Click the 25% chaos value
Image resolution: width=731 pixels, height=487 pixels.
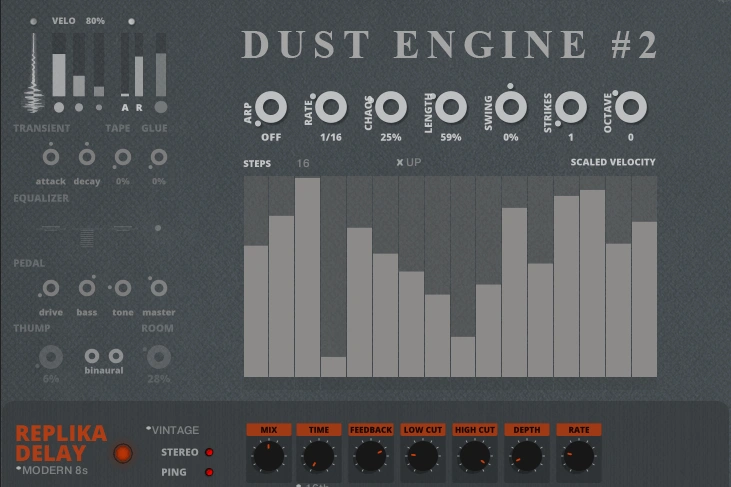(x=391, y=137)
